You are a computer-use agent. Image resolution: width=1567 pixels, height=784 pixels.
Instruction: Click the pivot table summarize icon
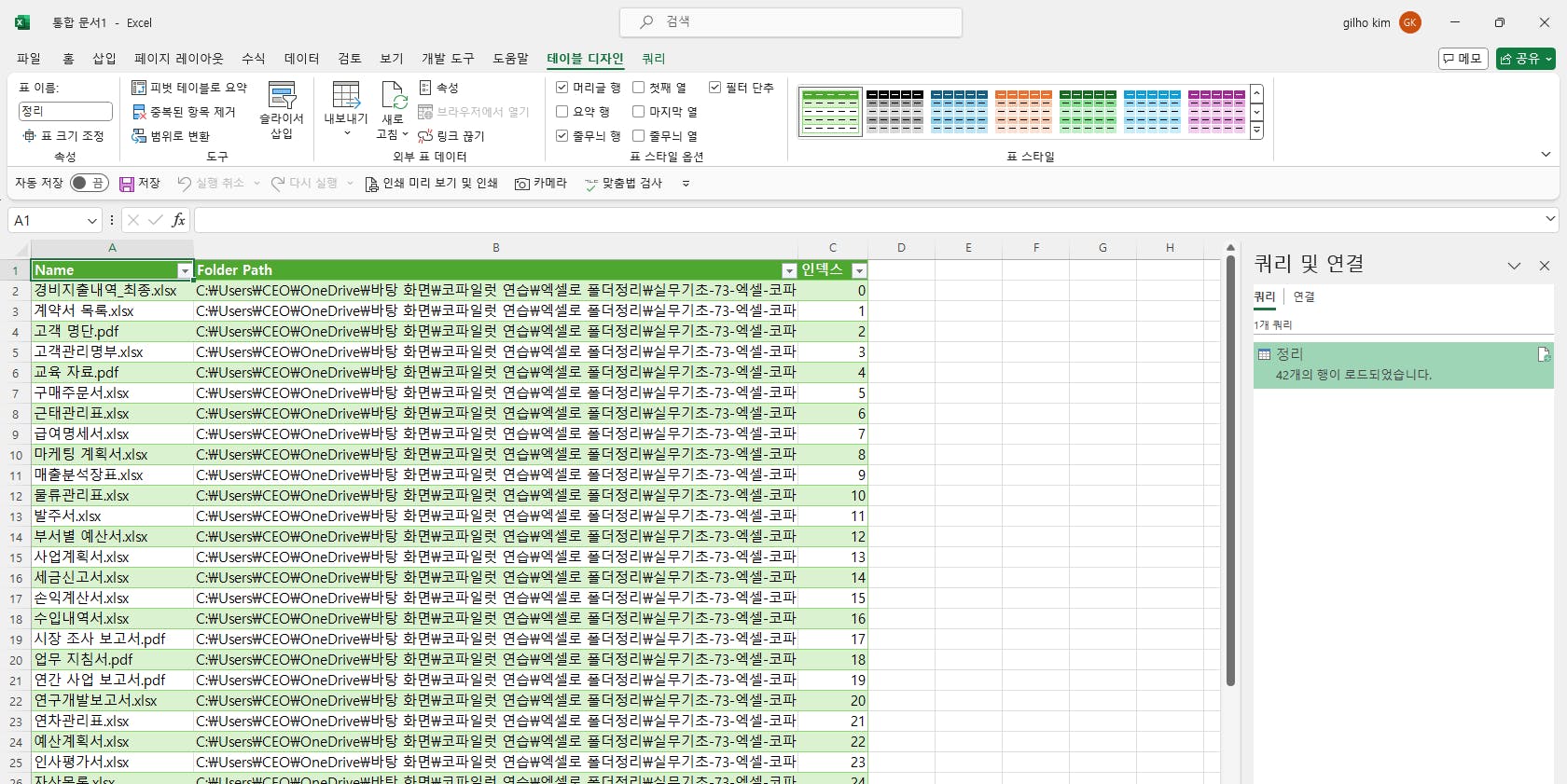click(x=139, y=88)
